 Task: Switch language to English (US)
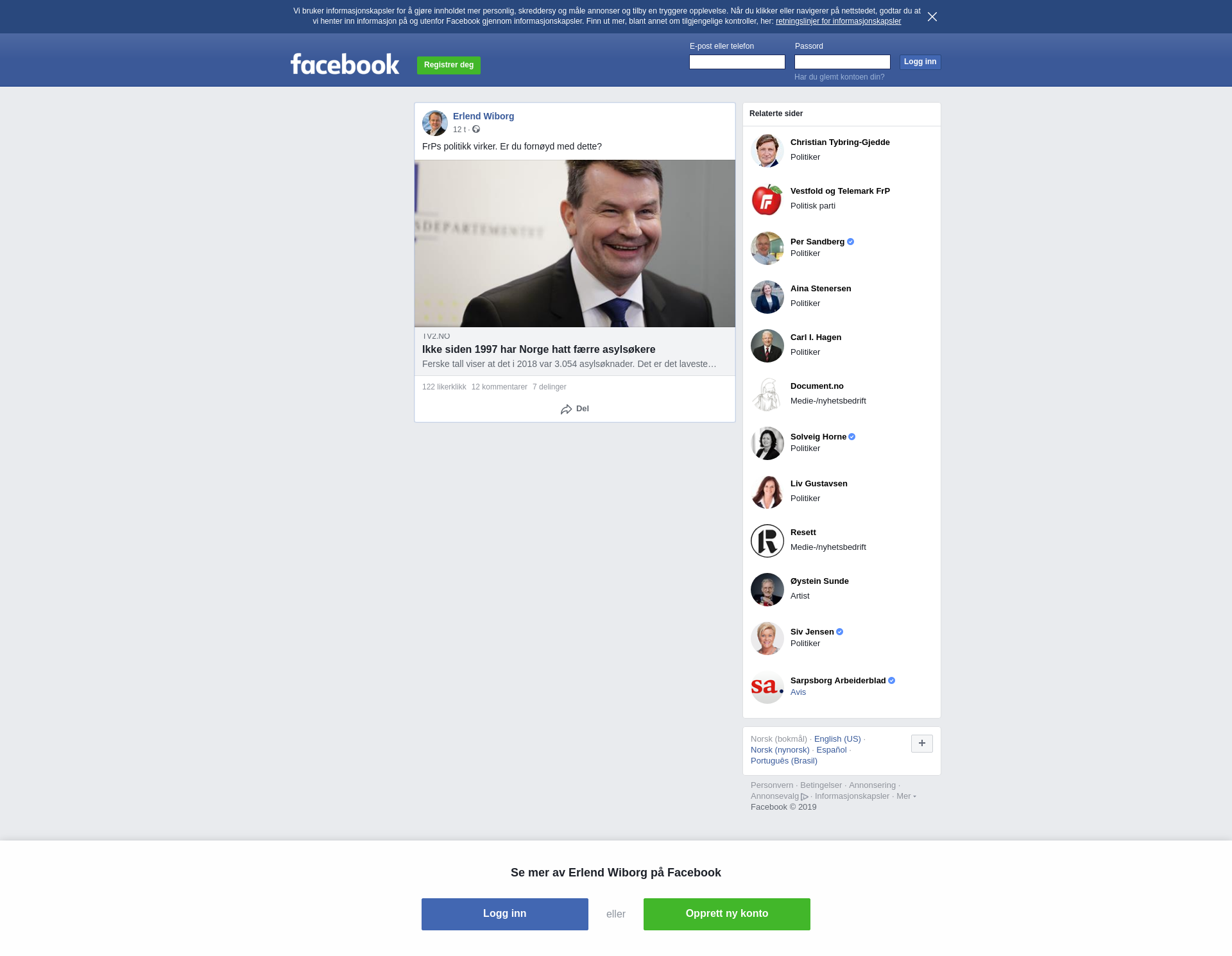point(837,739)
